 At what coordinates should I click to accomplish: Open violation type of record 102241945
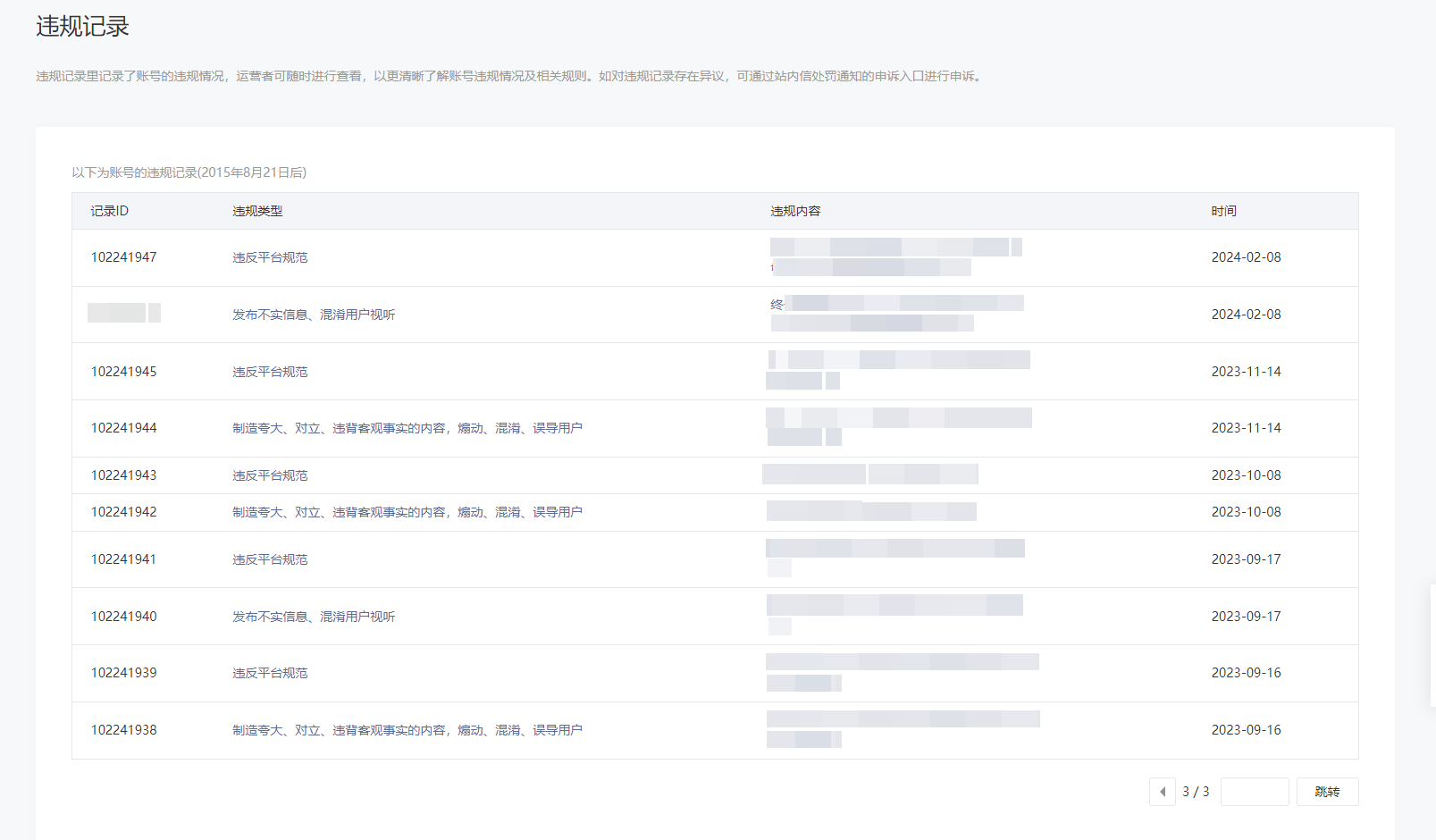(270, 372)
